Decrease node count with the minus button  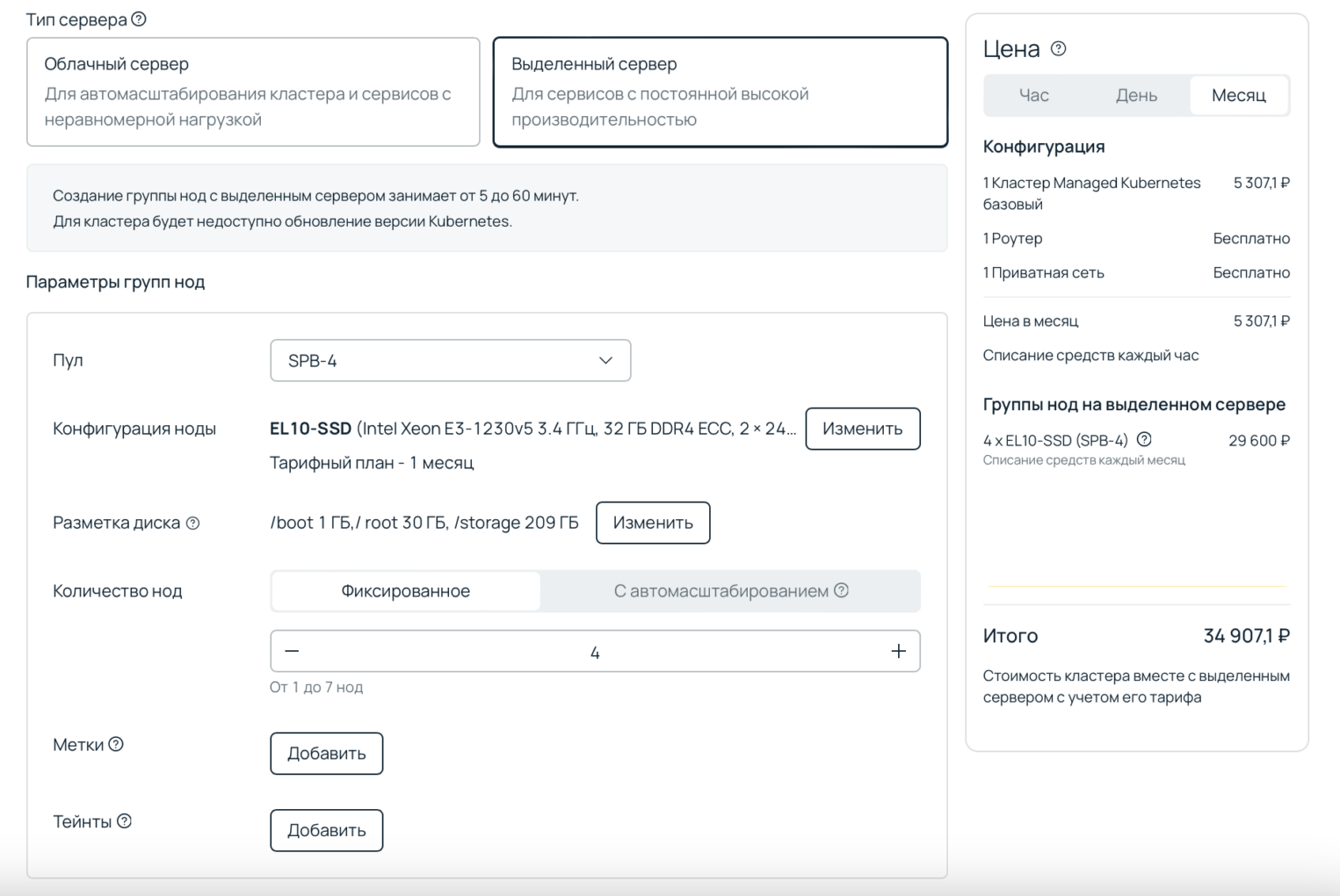tap(293, 651)
